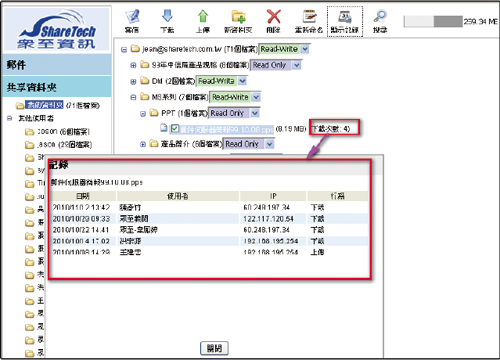The width and height of the screenshot is (500, 360).
Task: Open the sidebar folder with 29個檔案
Action: point(58,145)
